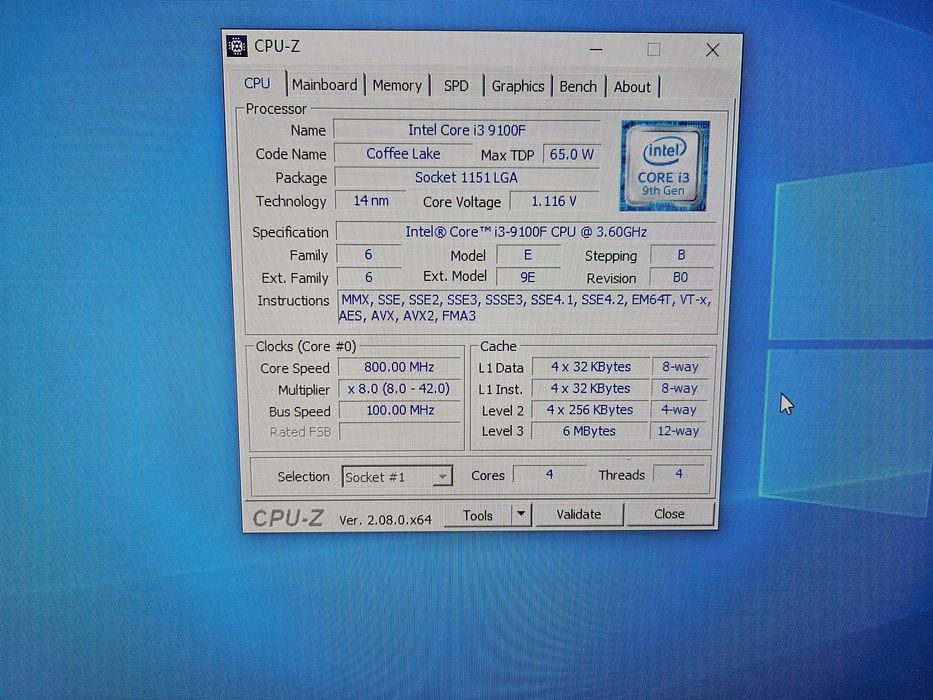
Task: Click the Ext. Family value '6'
Action: click(x=369, y=277)
